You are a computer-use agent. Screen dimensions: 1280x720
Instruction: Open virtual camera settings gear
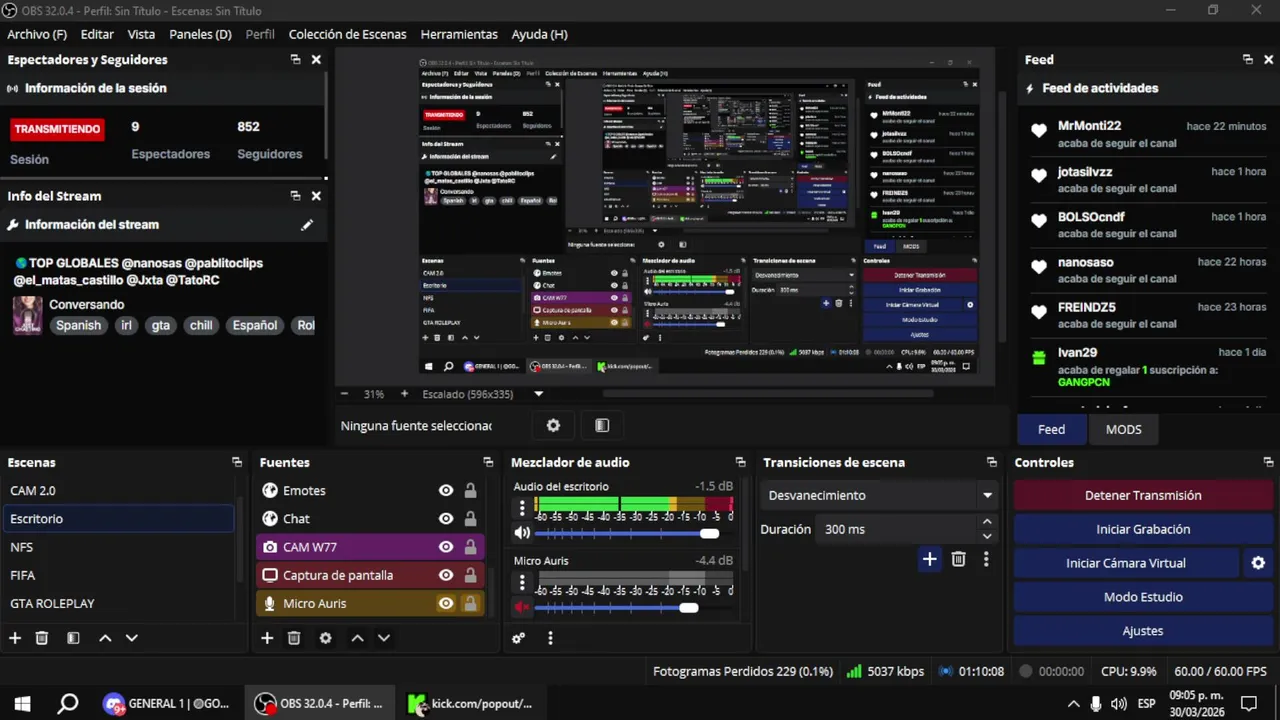coord(1258,563)
